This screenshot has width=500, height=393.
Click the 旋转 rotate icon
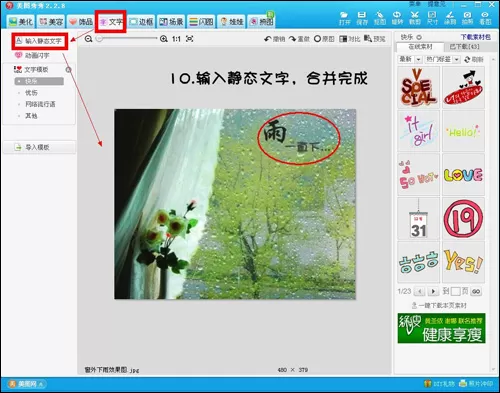[397, 18]
